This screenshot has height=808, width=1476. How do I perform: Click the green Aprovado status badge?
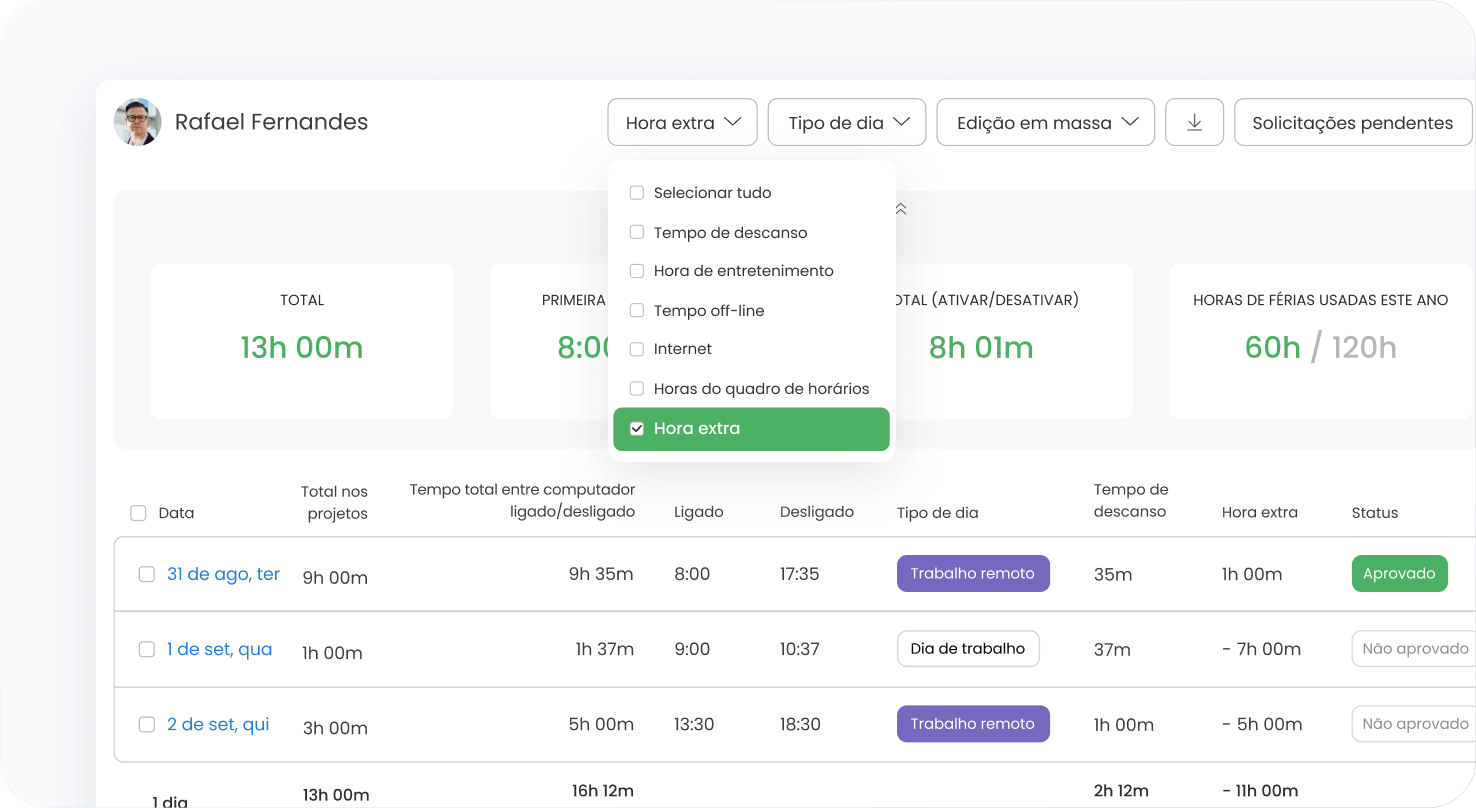1399,574
